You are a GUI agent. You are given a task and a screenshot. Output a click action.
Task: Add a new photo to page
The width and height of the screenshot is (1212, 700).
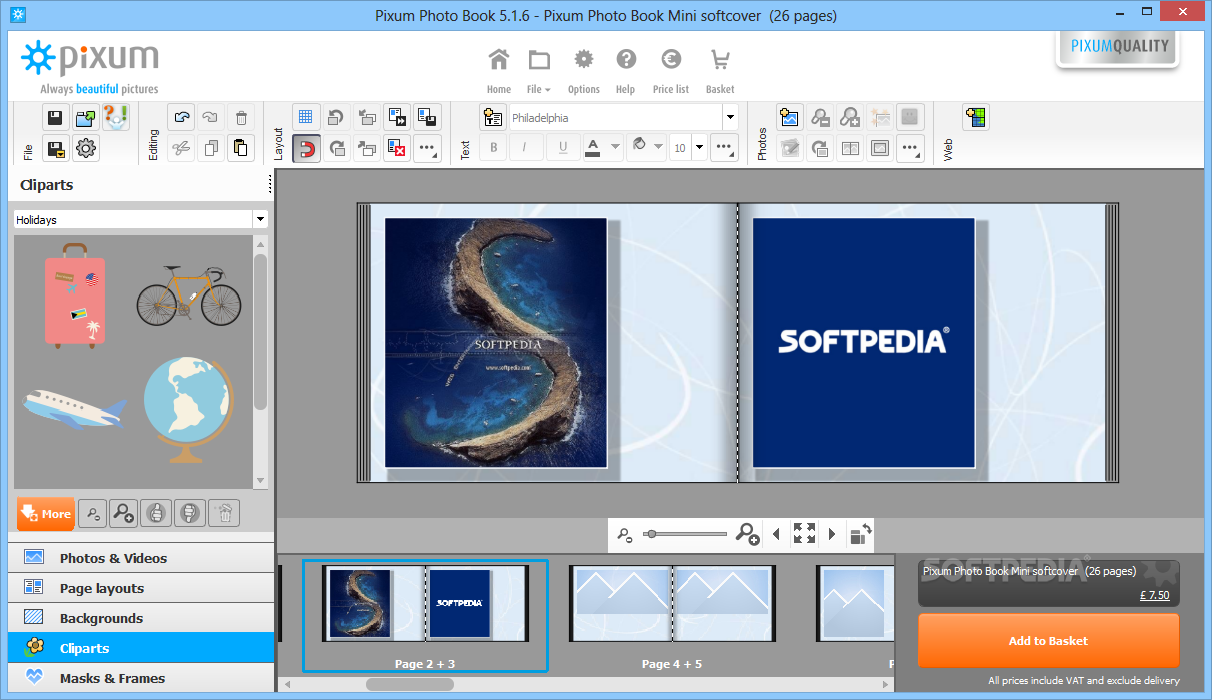(790, 118)
